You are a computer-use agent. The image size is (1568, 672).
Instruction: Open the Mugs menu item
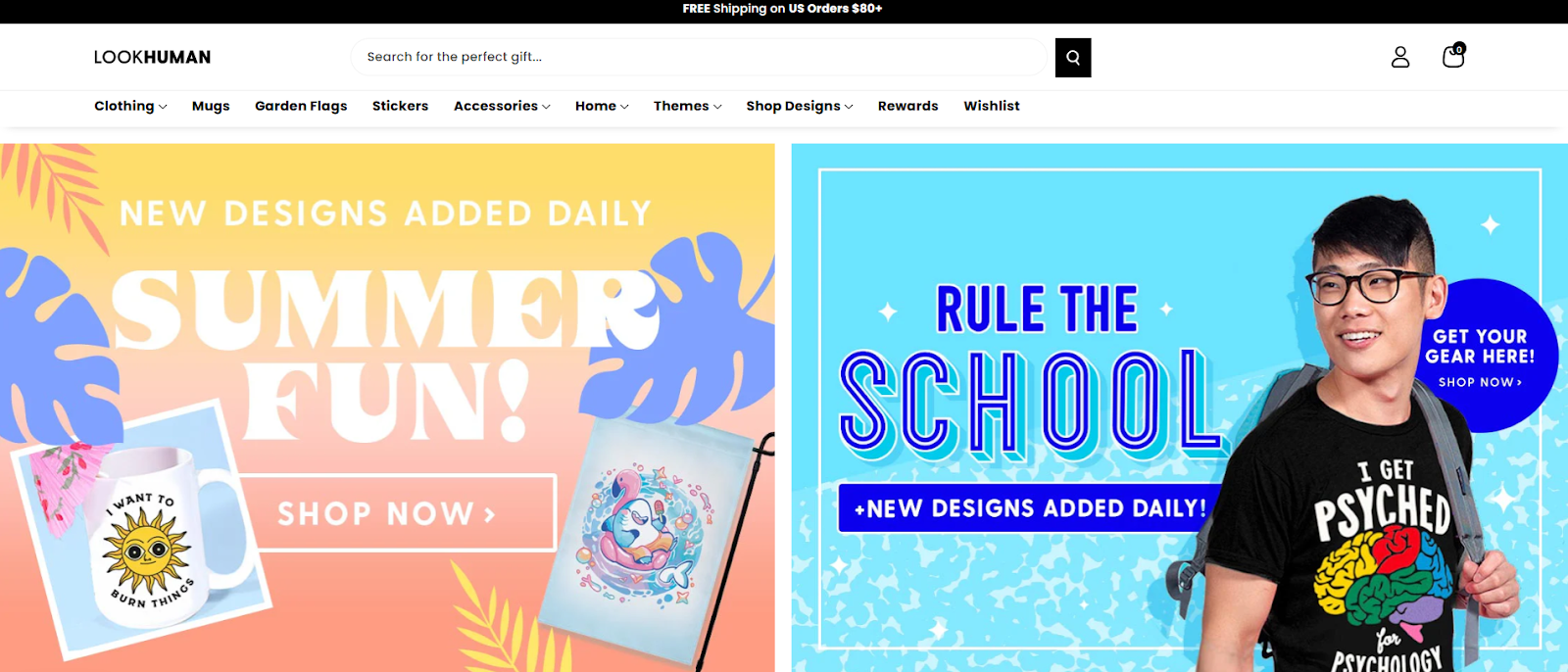coord(211,106)
